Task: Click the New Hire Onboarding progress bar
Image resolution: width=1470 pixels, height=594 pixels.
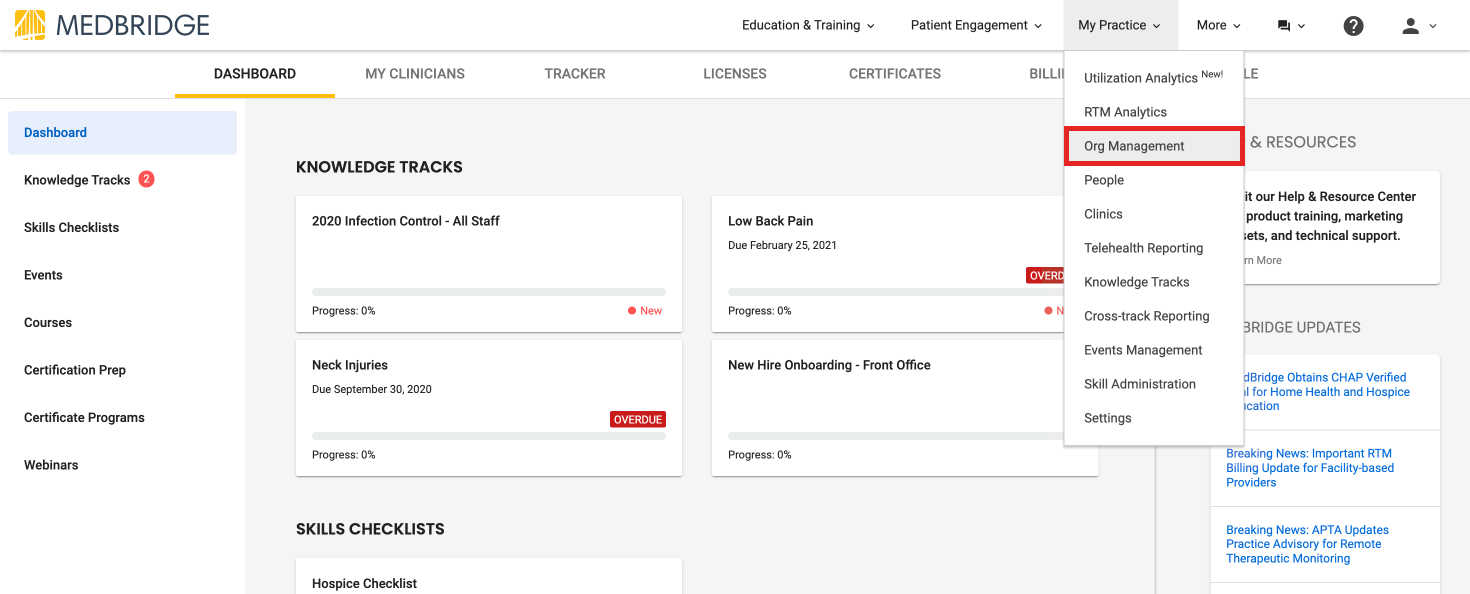Action: click(x=896, y=436)
